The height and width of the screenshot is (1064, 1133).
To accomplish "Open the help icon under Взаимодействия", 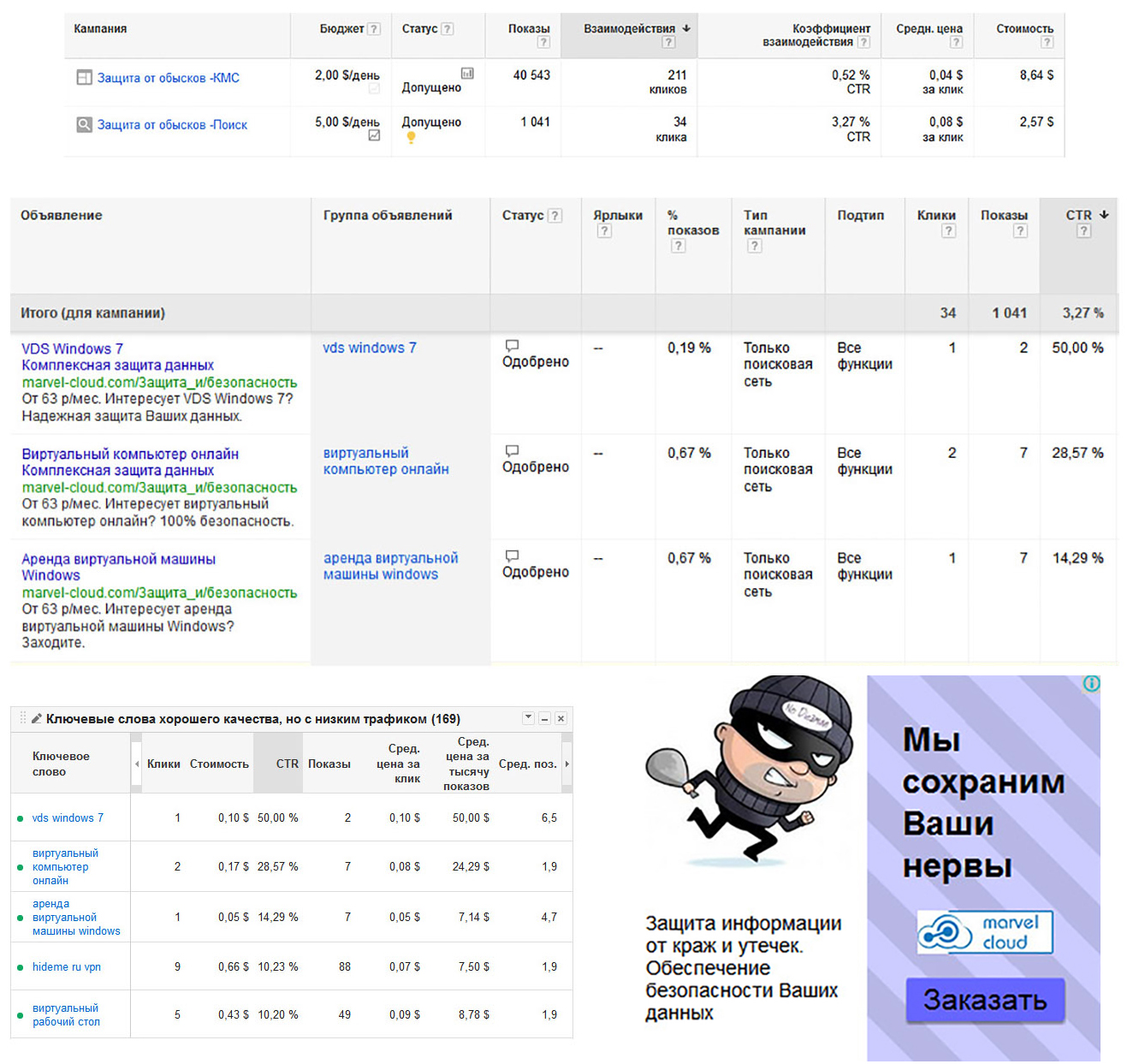I will click(668, 42).
